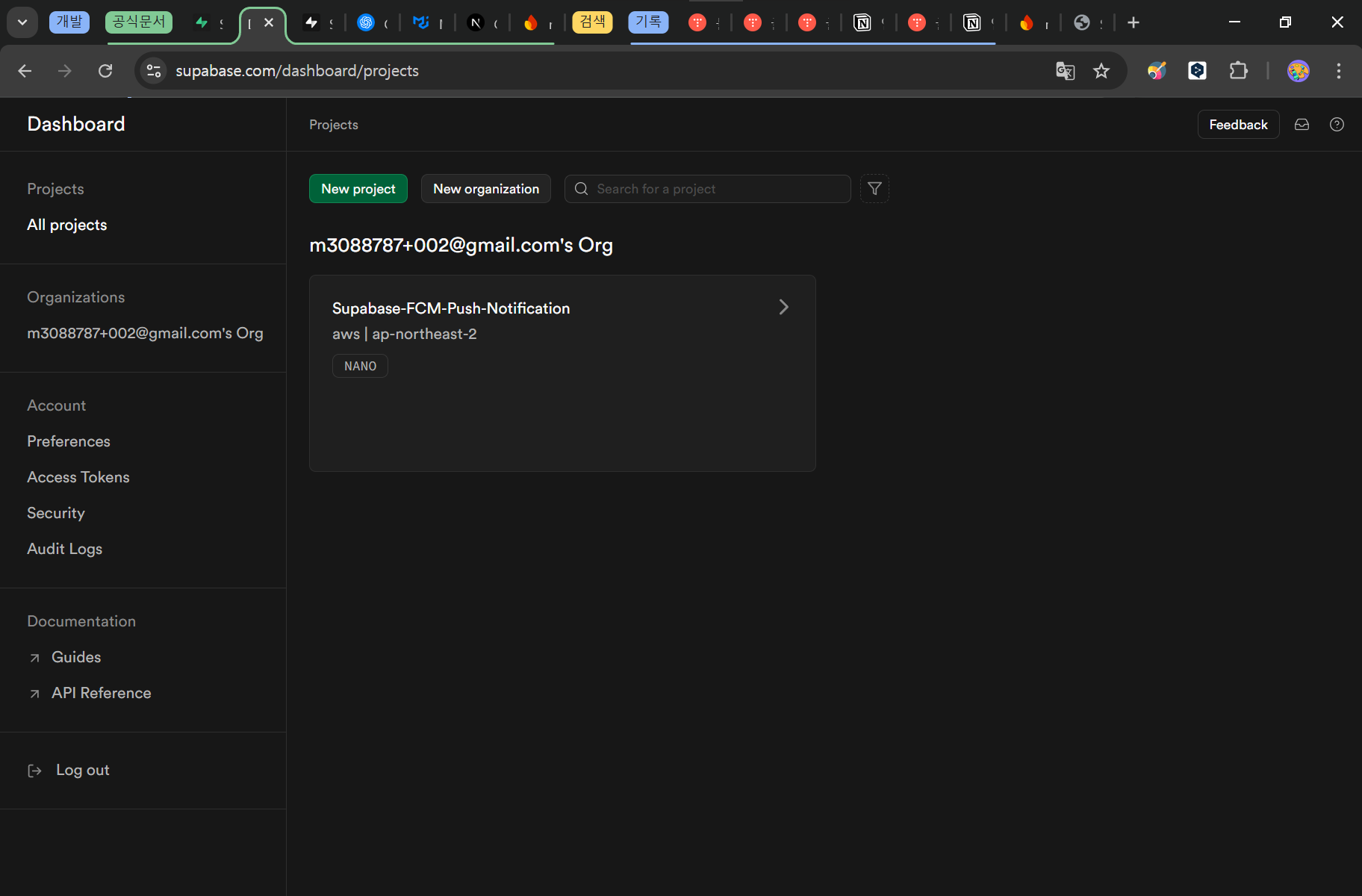Switch to the white bolt icon tab
This screenshot has width=1362, height=896.
tap(311, 22)
